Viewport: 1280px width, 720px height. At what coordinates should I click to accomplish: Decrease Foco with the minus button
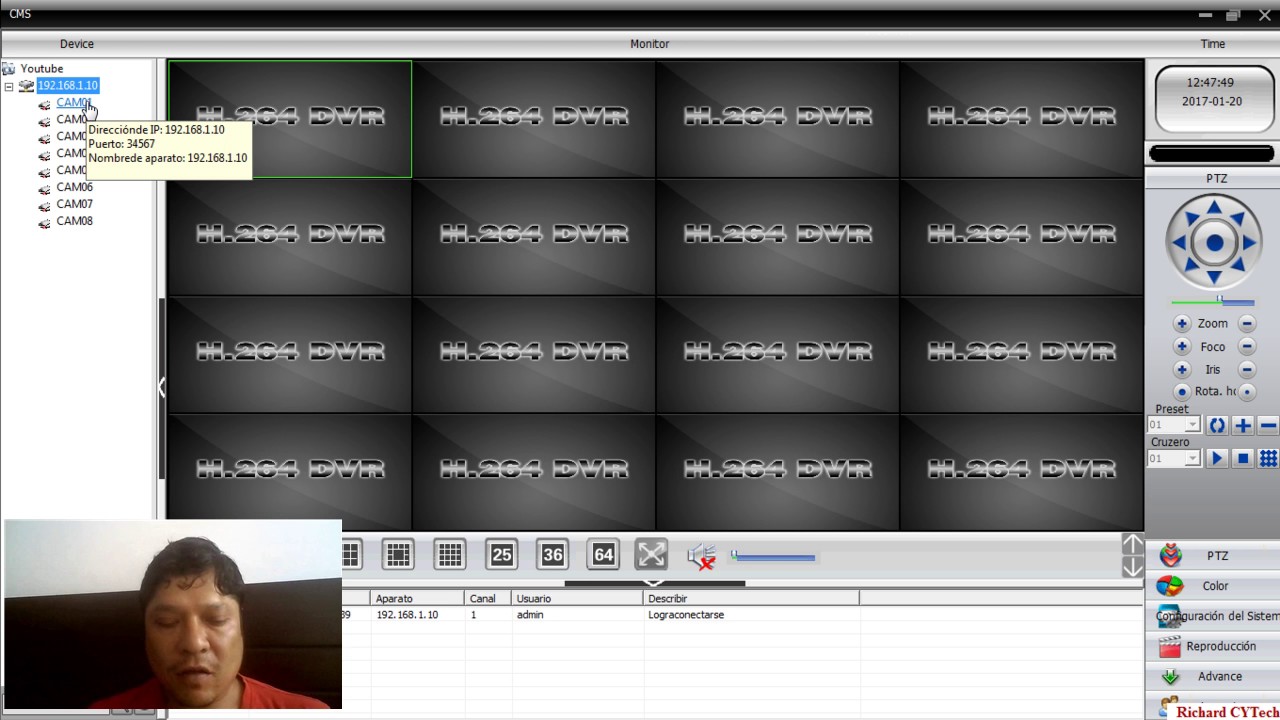[x=1247, y=346]
